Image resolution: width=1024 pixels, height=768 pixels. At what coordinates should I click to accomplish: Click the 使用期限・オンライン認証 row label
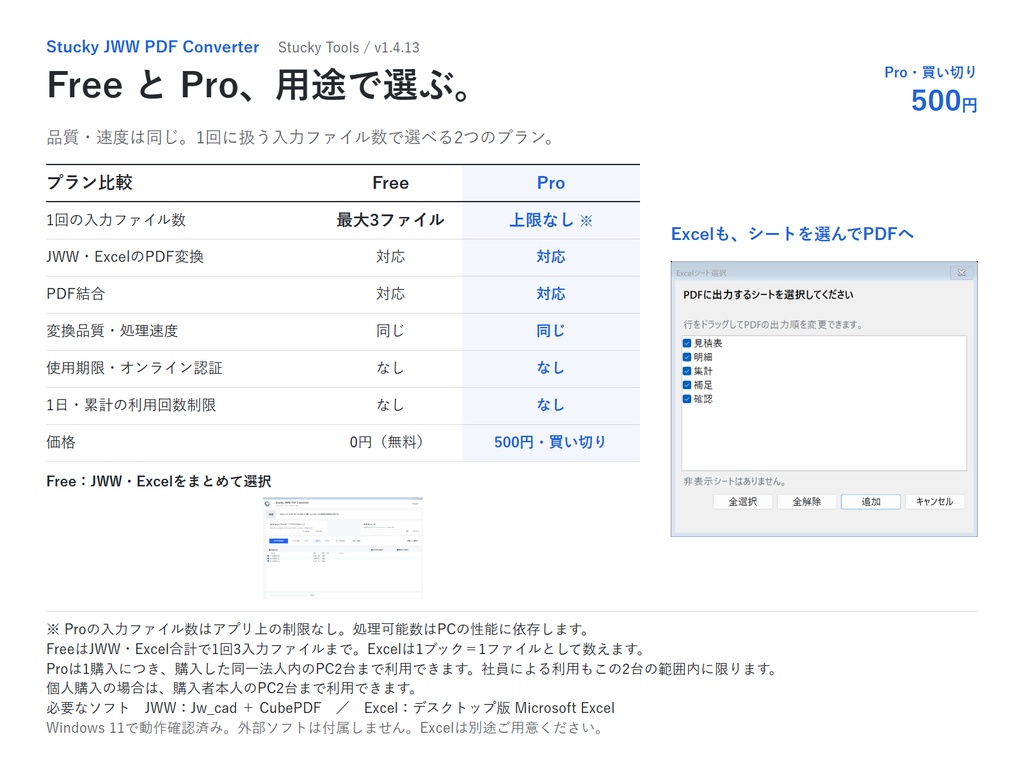(x=135, y=368)
